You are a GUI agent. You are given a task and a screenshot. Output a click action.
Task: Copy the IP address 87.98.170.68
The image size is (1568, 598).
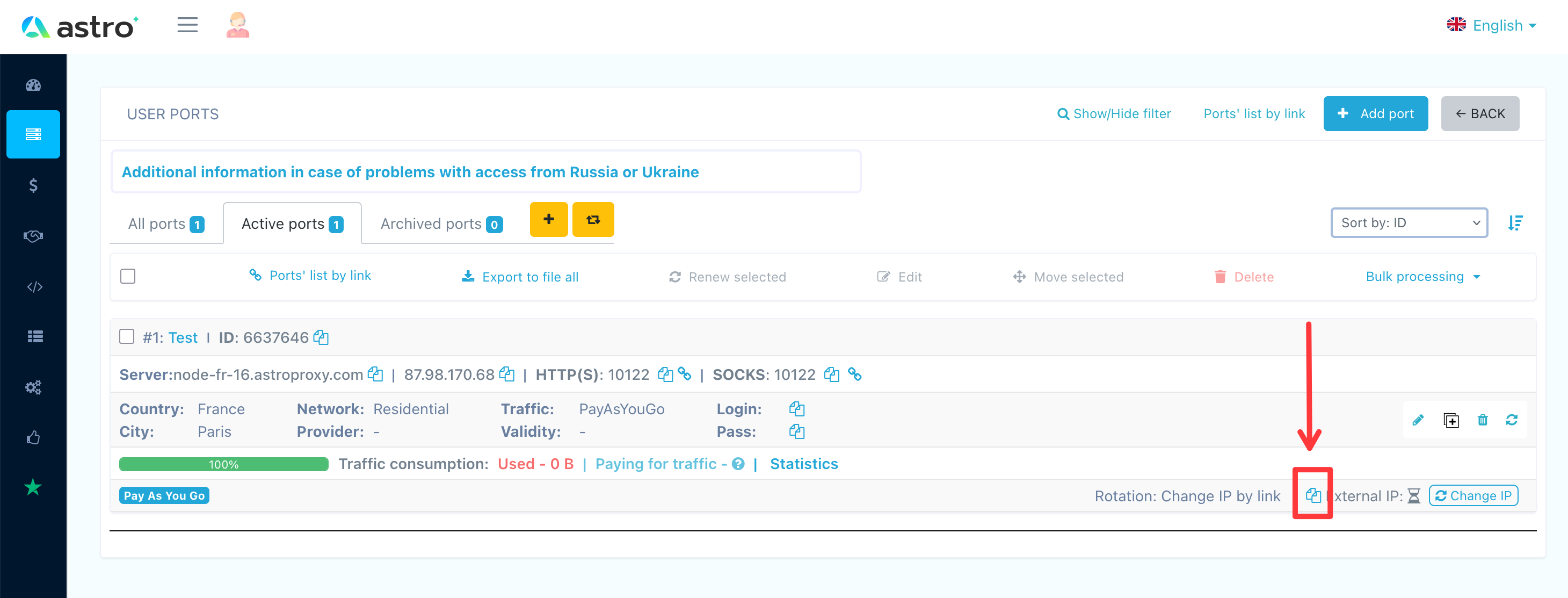[x=506, y=374]
